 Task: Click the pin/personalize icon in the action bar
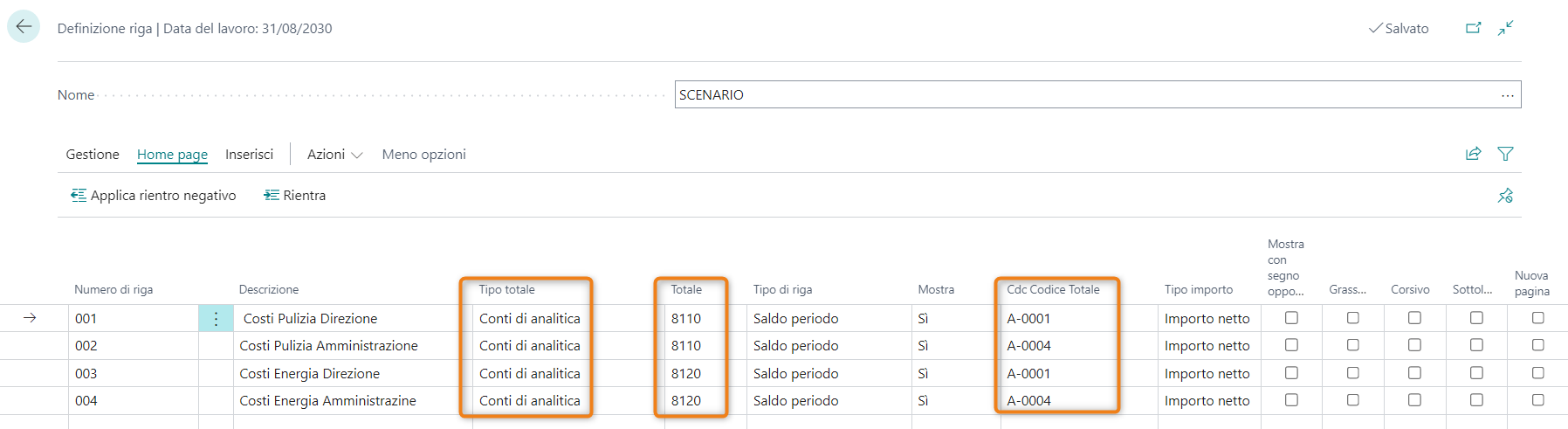pos(1505,196)
